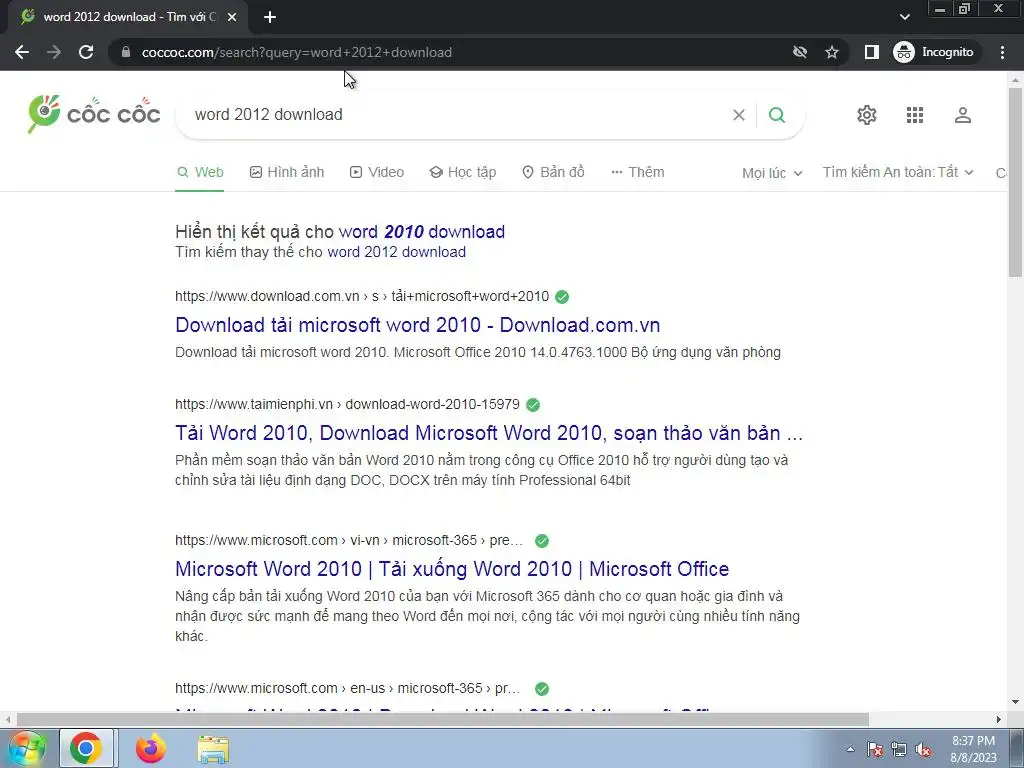The width and height of the screenshot is (1024, 768).
Task: Open a new tab with plus button
Action: [x=270, y=17]
